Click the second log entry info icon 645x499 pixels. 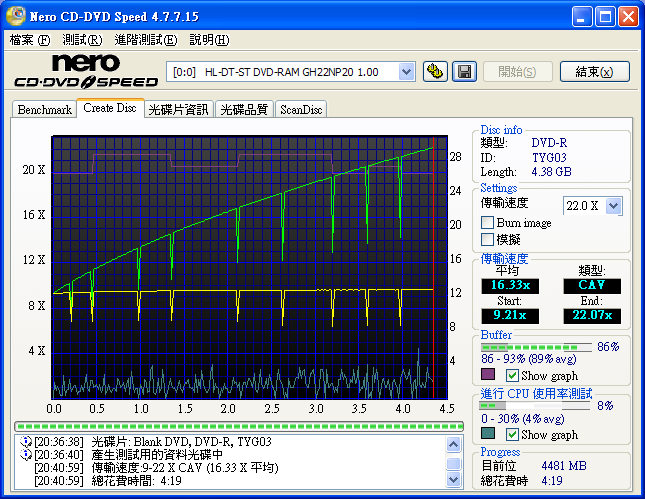click(x=25, y=454)
